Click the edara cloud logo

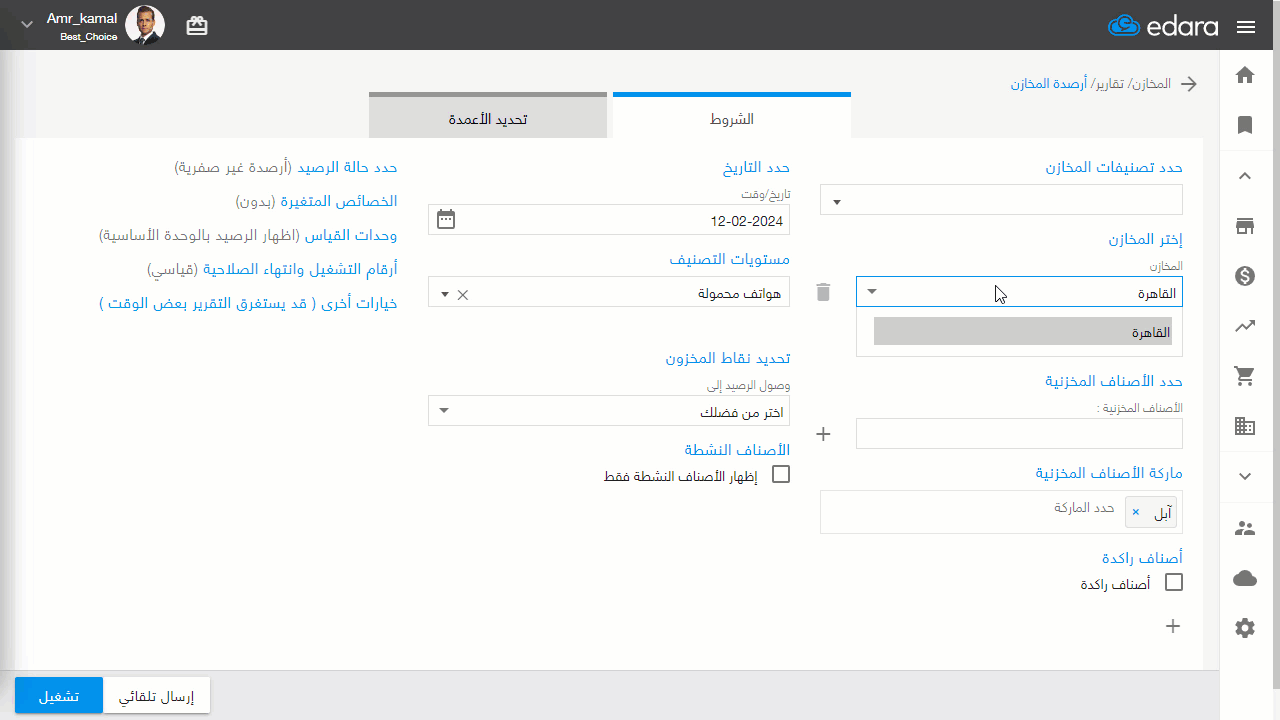[x=1163, y=26]
